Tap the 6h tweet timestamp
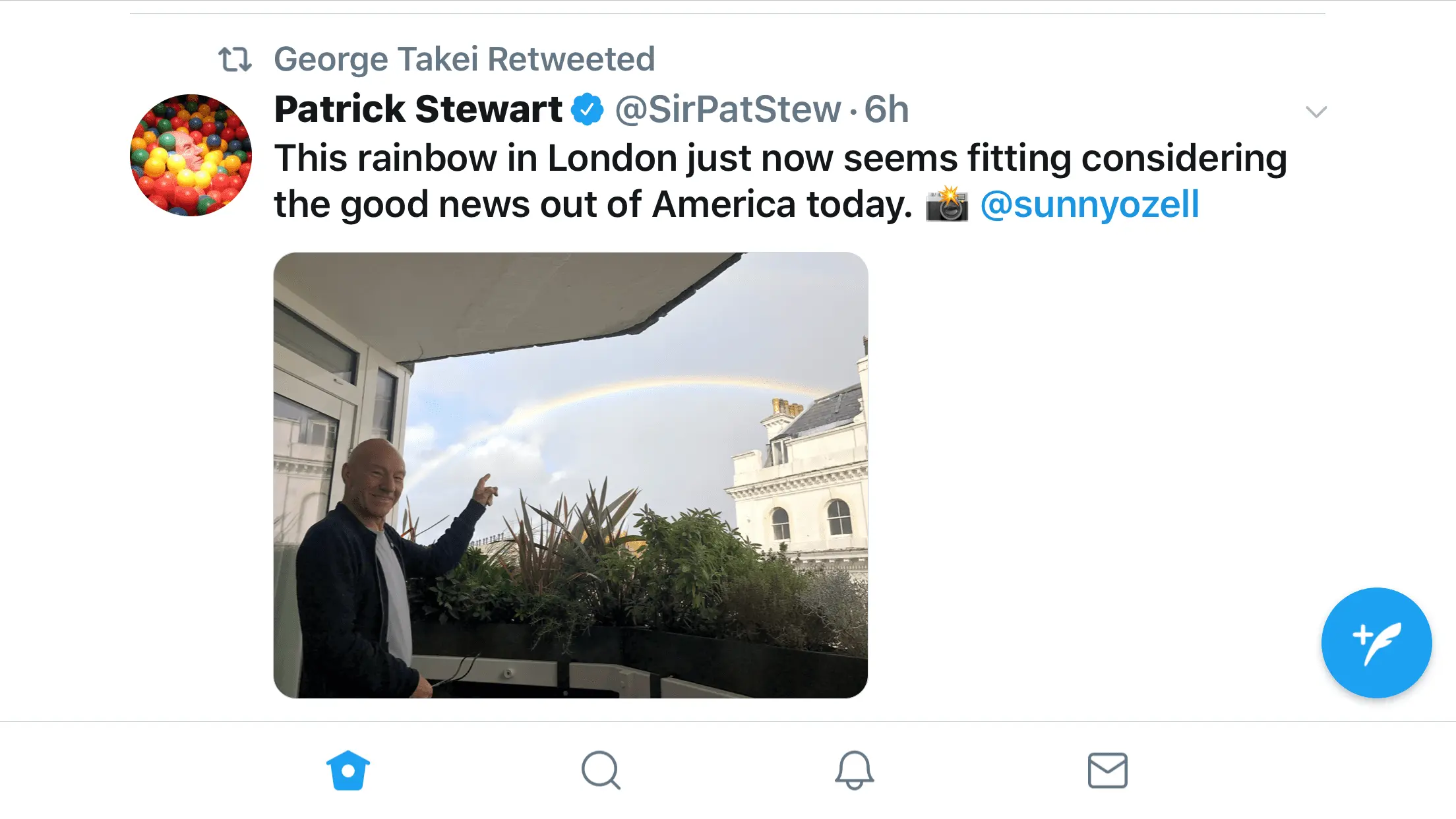 pyautogui.click(x=886, y=109)
